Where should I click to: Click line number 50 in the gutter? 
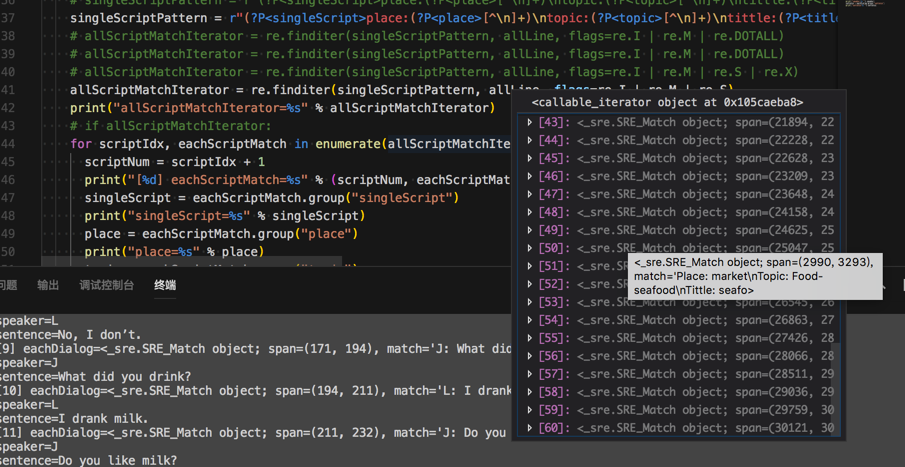click(8, 252)
